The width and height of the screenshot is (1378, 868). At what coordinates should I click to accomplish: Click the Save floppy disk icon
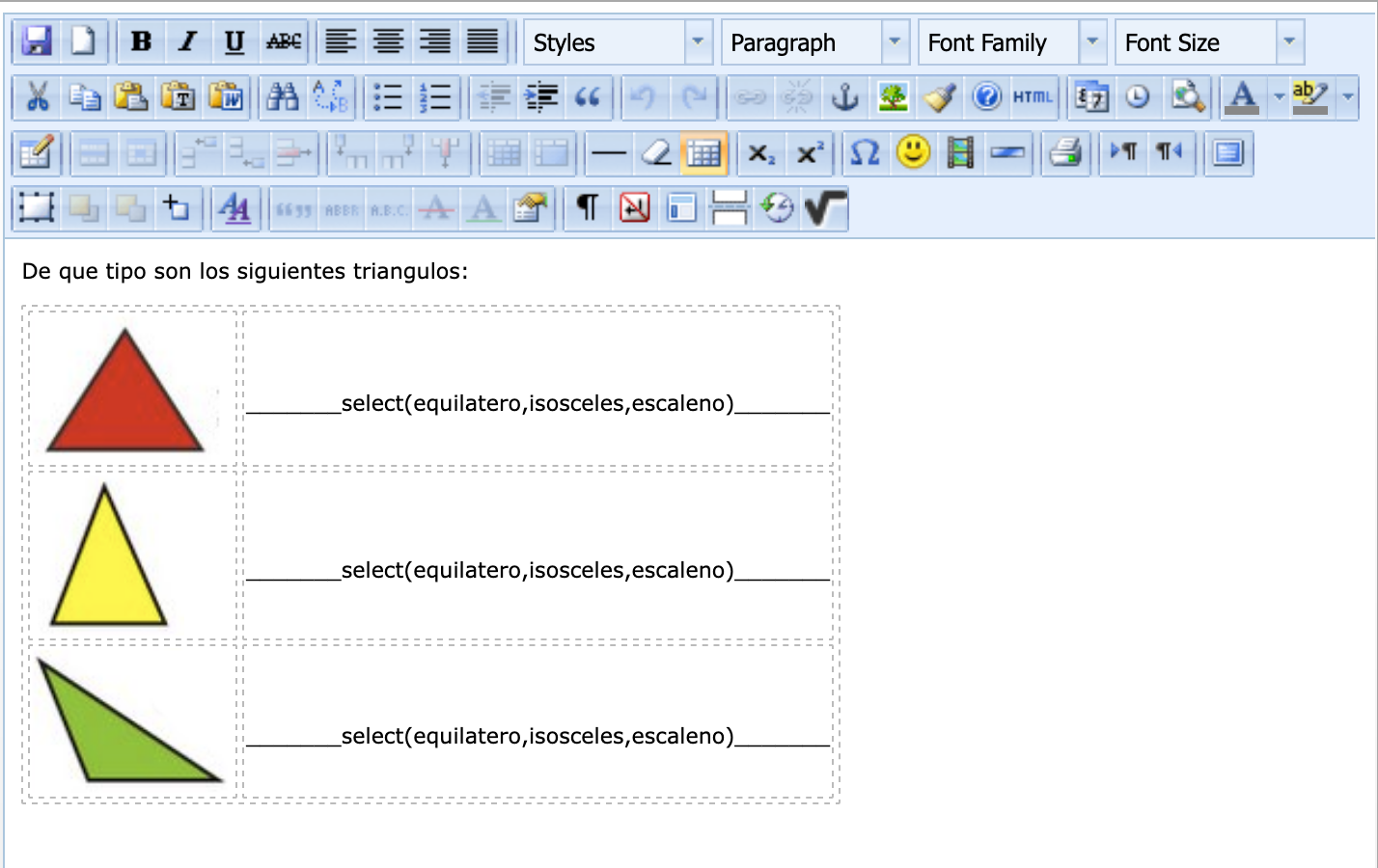pos(37,41)
